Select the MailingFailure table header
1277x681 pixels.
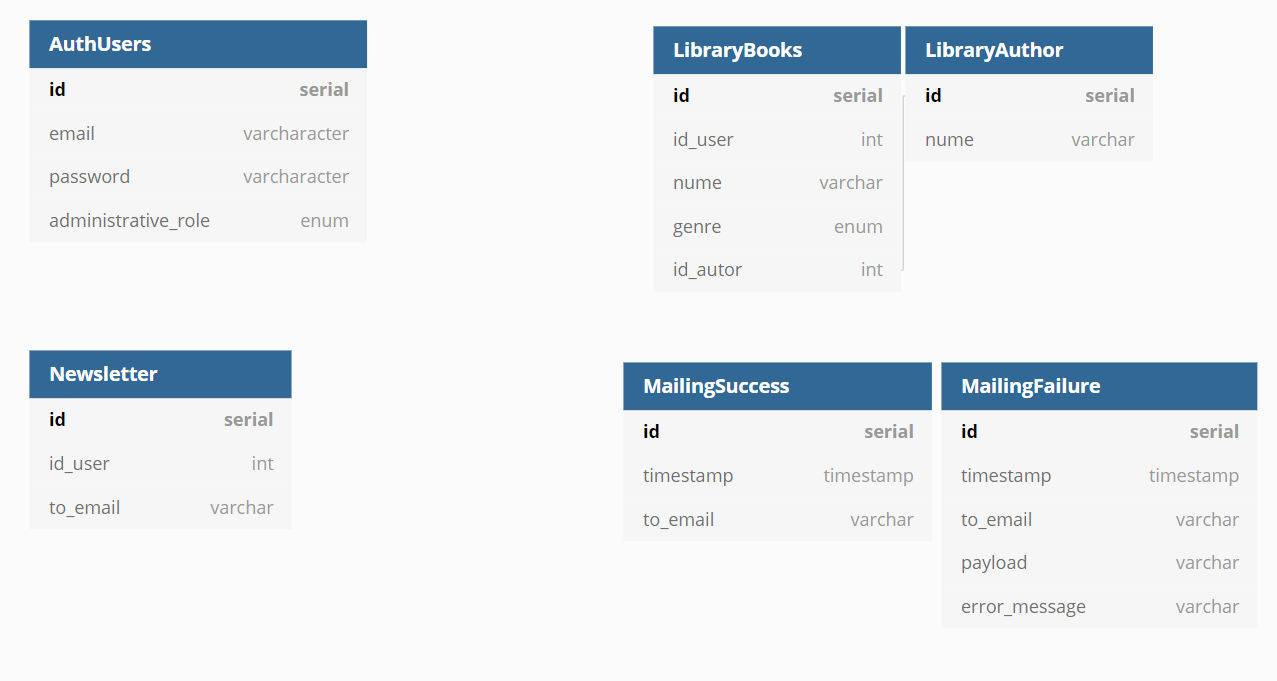click(x=1099, y=386)
